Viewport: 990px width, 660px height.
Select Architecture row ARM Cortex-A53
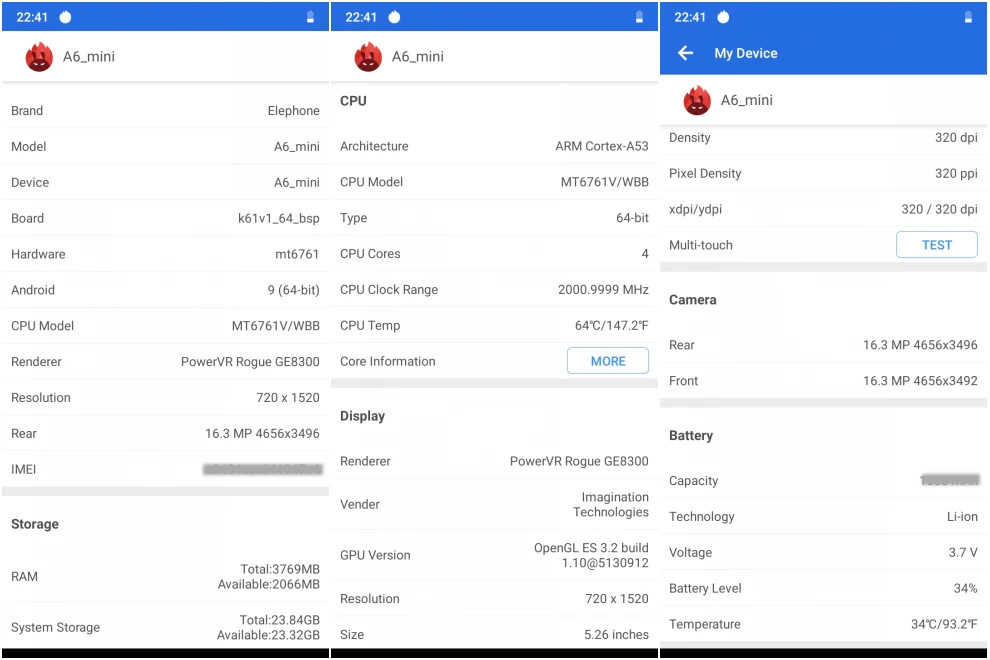pos(494,146)
